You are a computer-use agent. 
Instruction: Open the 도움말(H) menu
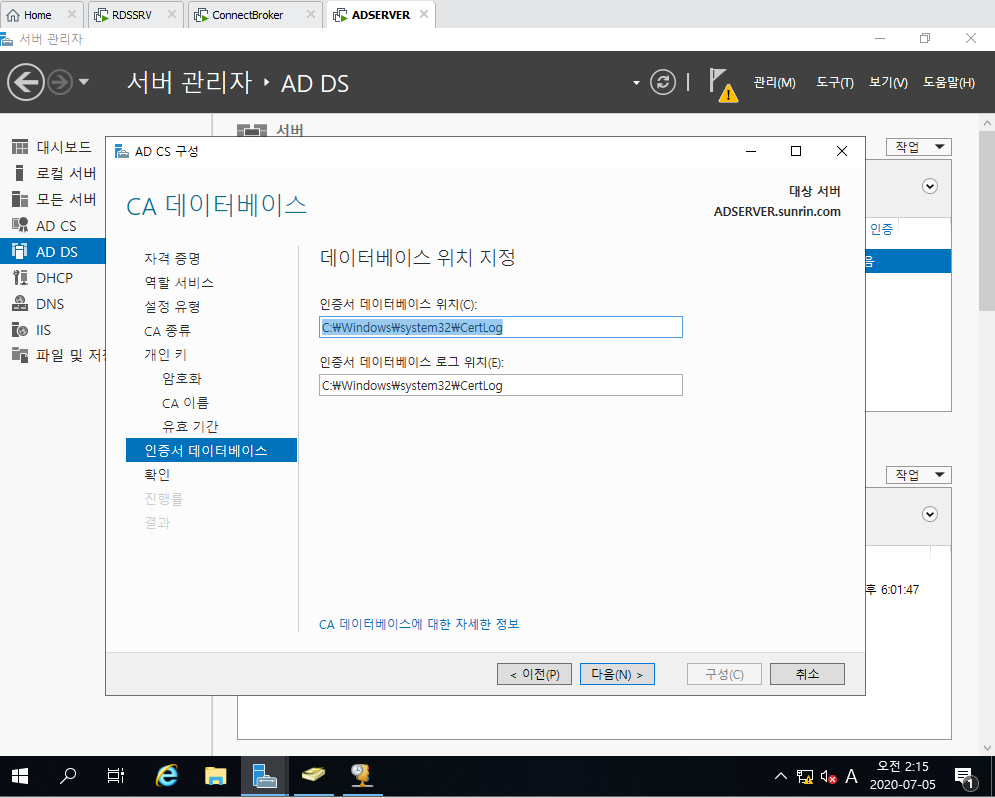tap(949, 82)
